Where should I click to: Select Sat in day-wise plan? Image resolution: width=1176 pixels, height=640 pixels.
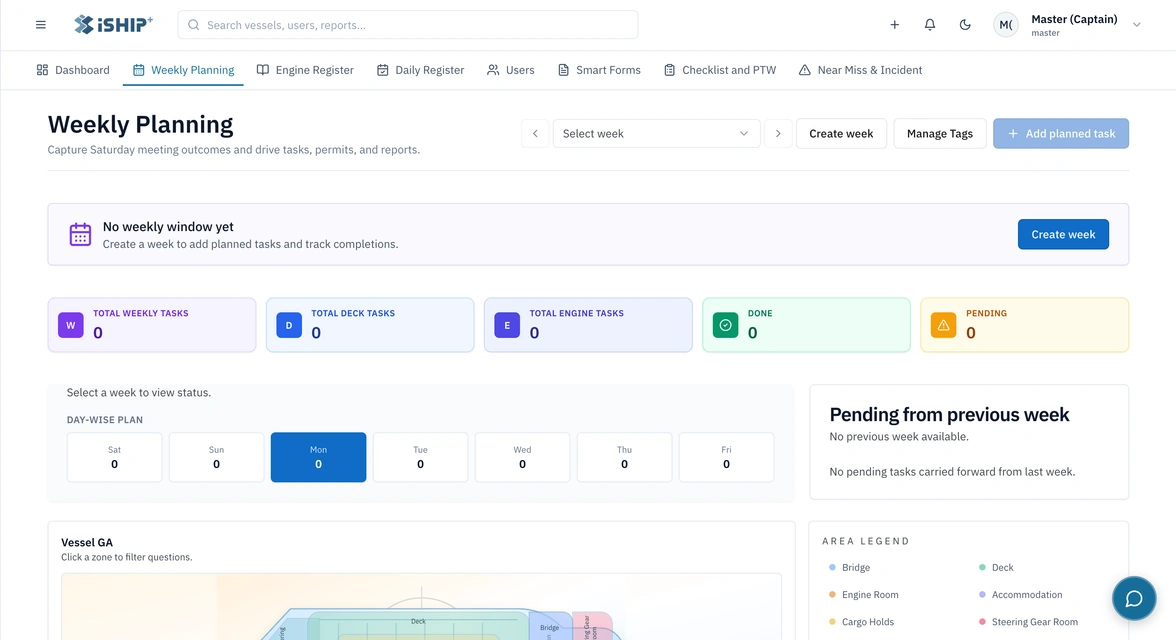[x=114, y=457]
